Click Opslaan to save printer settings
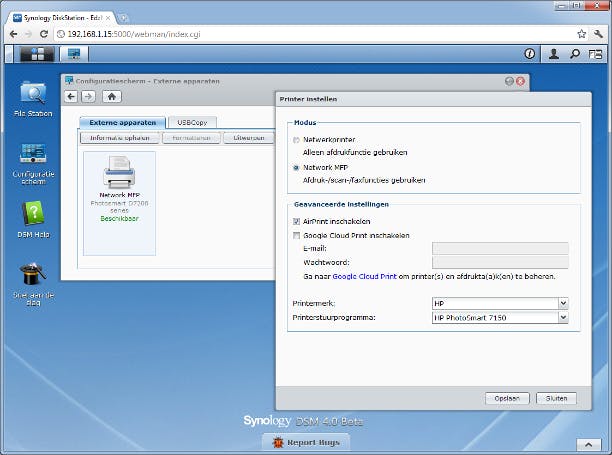Image resolution: width=612 pixels, height=455 pixels. pos(507,398)
